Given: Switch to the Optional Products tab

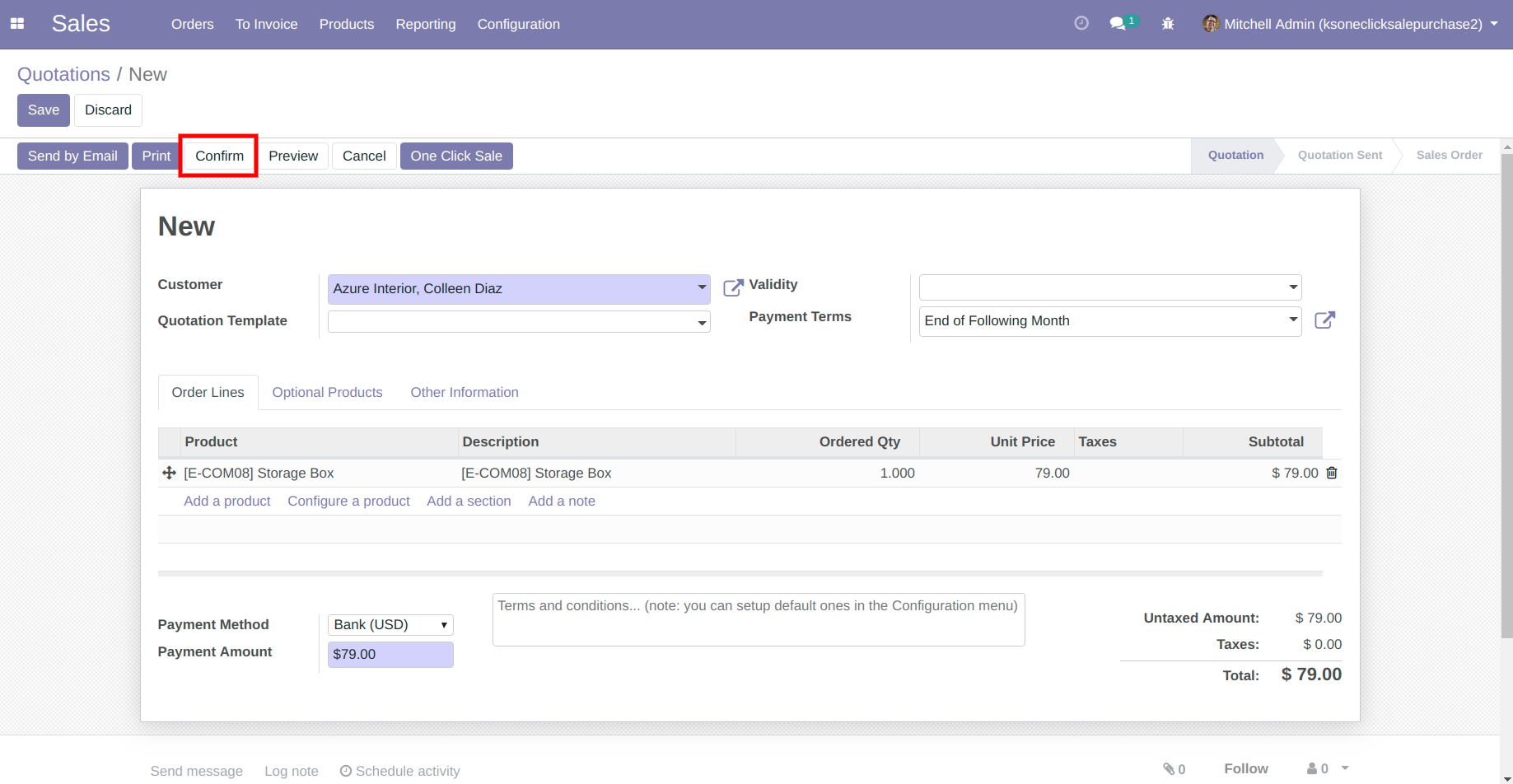Looking at the screenshot, I should (327, 392).
